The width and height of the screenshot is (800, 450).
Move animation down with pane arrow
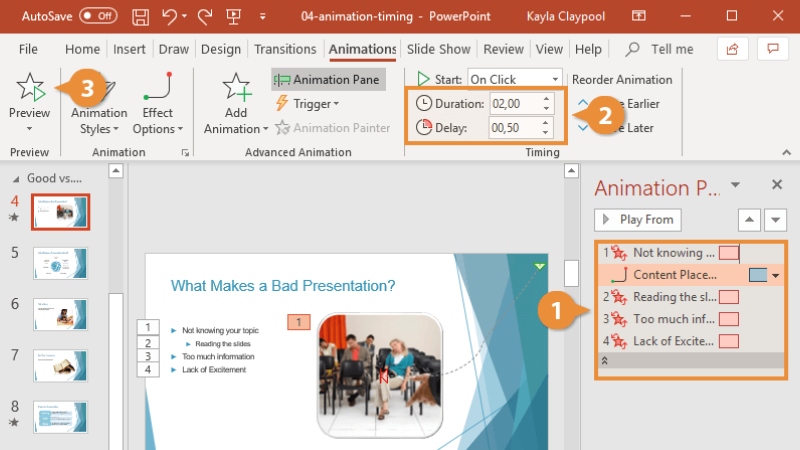point(776,220)
